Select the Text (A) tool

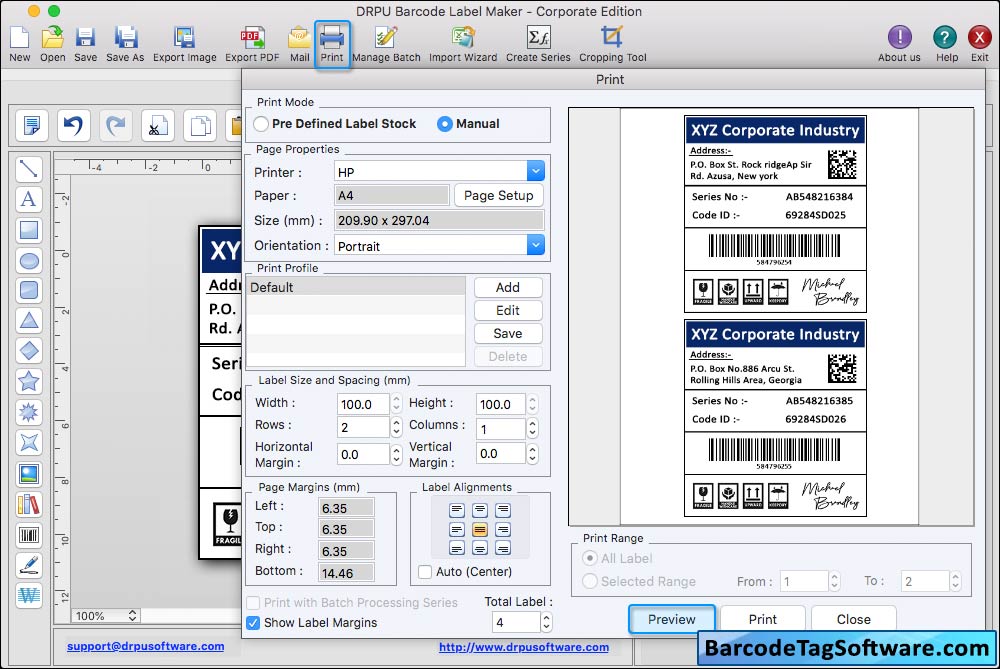point(29,199)
